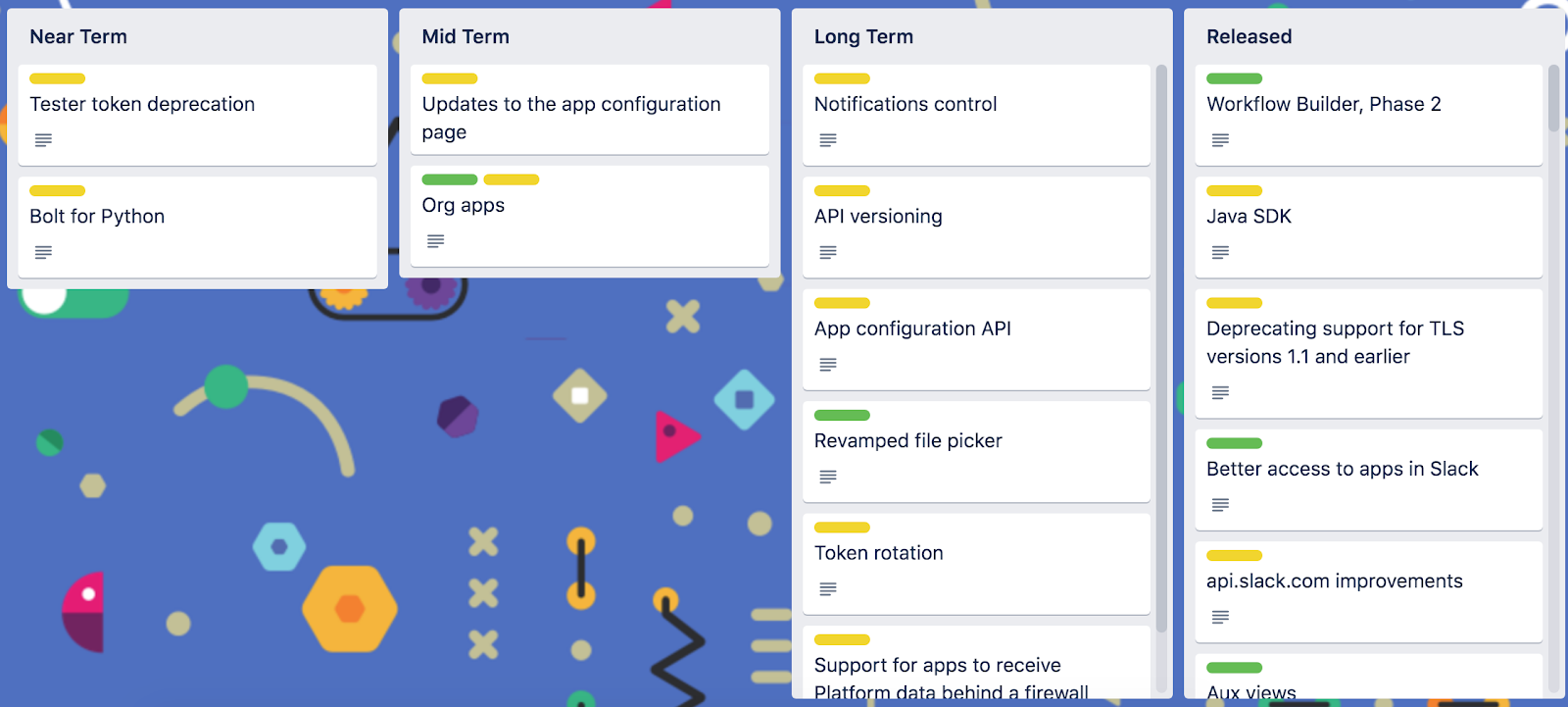Click description icon on Java SDK card
Image resolution: width=1568 pixels, height=707 pixels.
pyautogui.click(x=1220, y=252)
